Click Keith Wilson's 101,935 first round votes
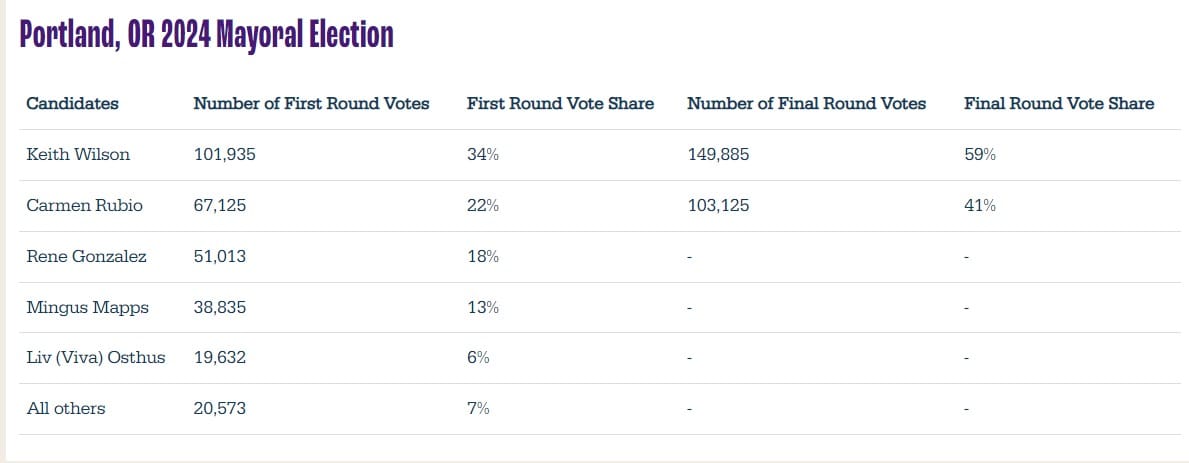 click(x=227, y=155)
